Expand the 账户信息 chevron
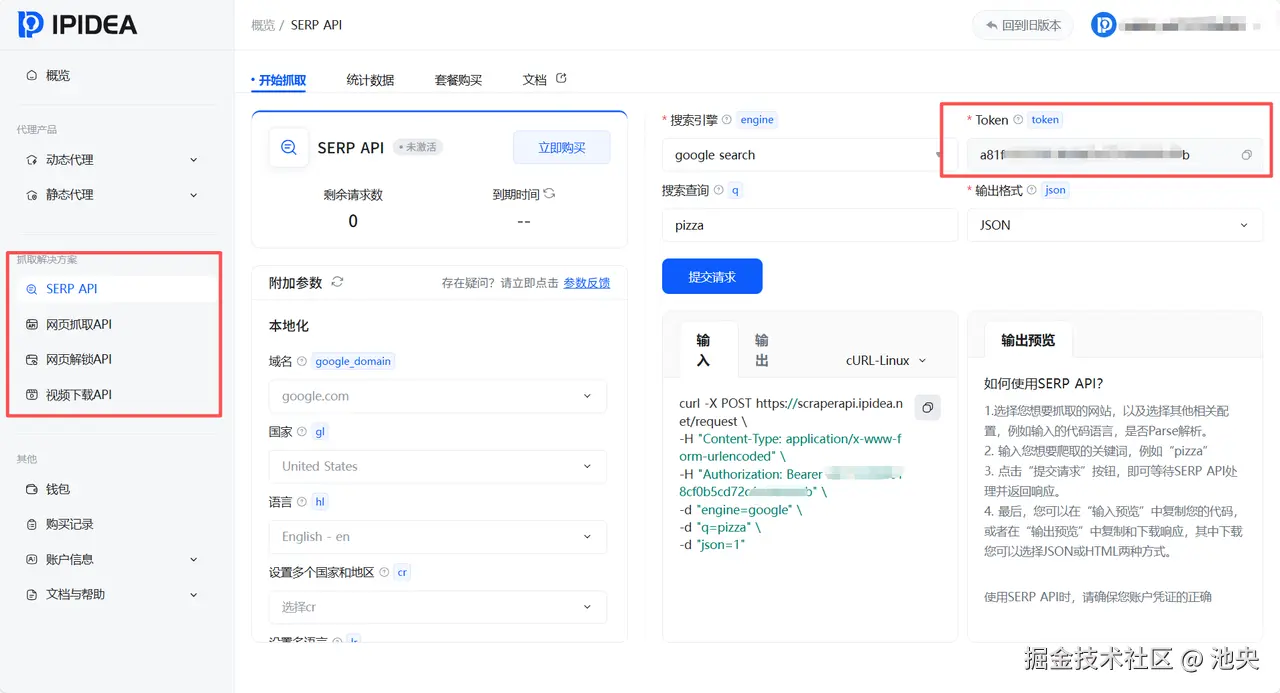This screenshot has height=693, width=1280. (193, 560)
